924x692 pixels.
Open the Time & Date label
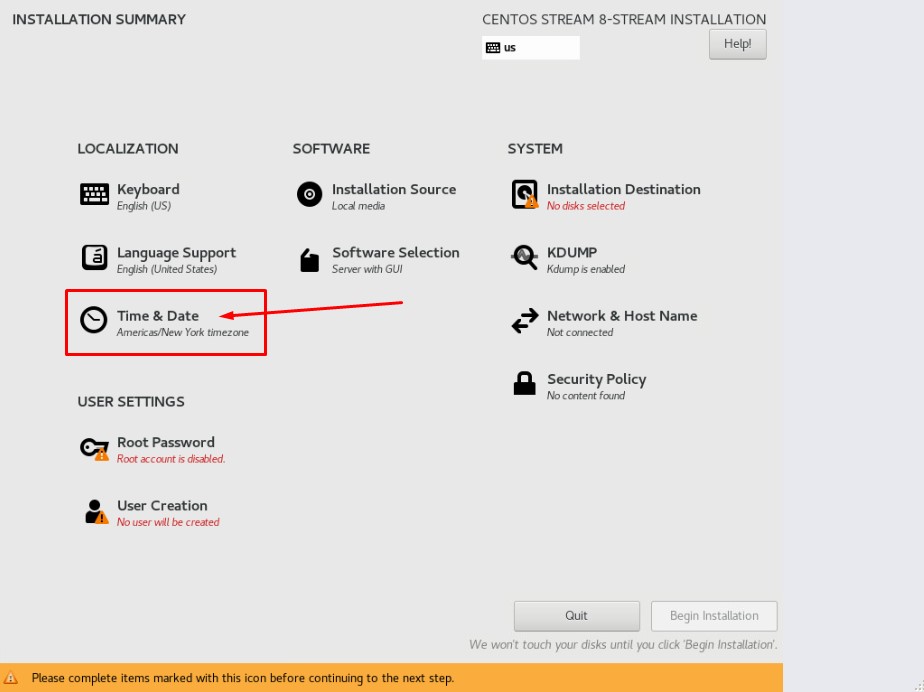pos(158,316)
